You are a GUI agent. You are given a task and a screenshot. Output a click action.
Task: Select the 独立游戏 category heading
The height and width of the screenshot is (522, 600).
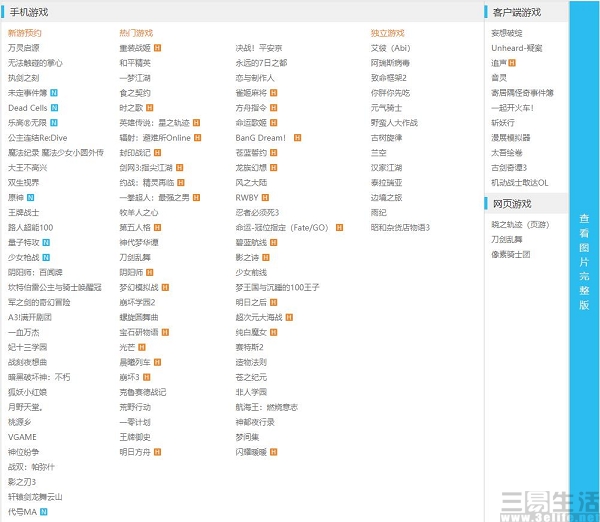coord(387,33)
